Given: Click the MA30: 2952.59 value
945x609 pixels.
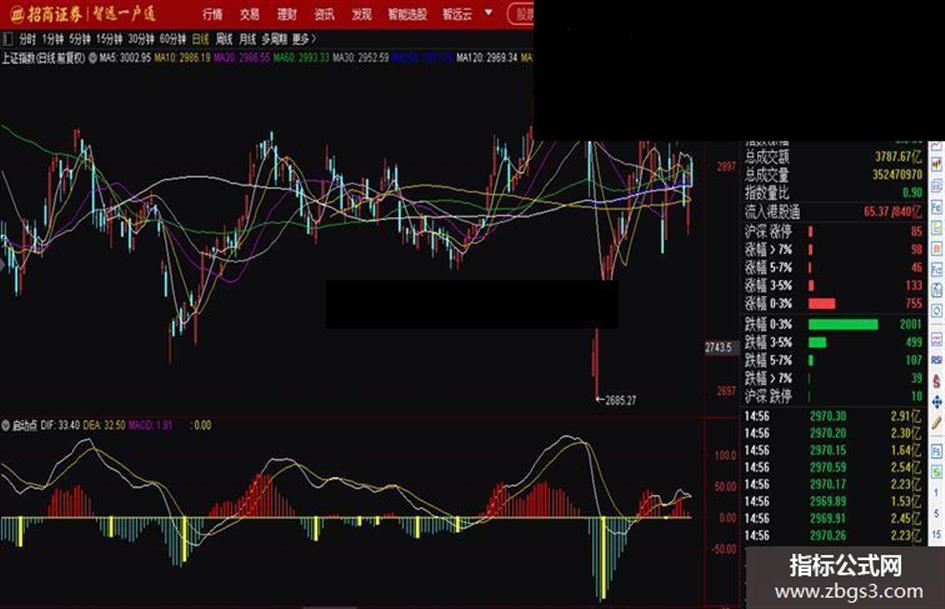Looking at the screenshot, I should point(361,58).
